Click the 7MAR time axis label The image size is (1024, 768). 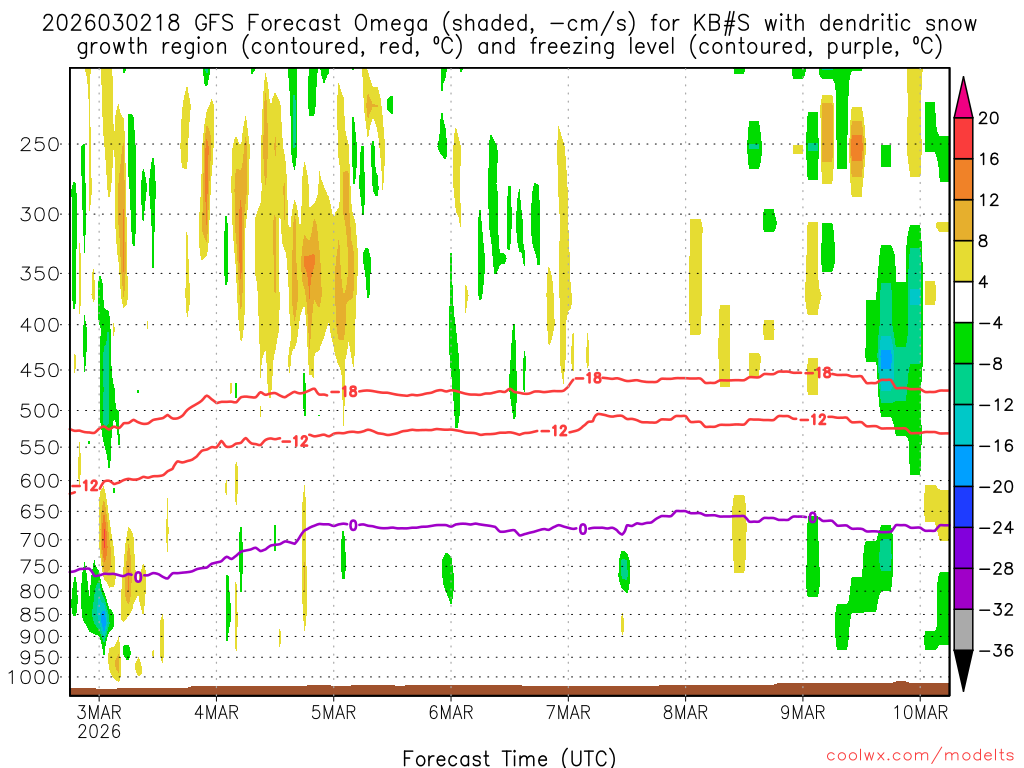(x=568, y=712)
